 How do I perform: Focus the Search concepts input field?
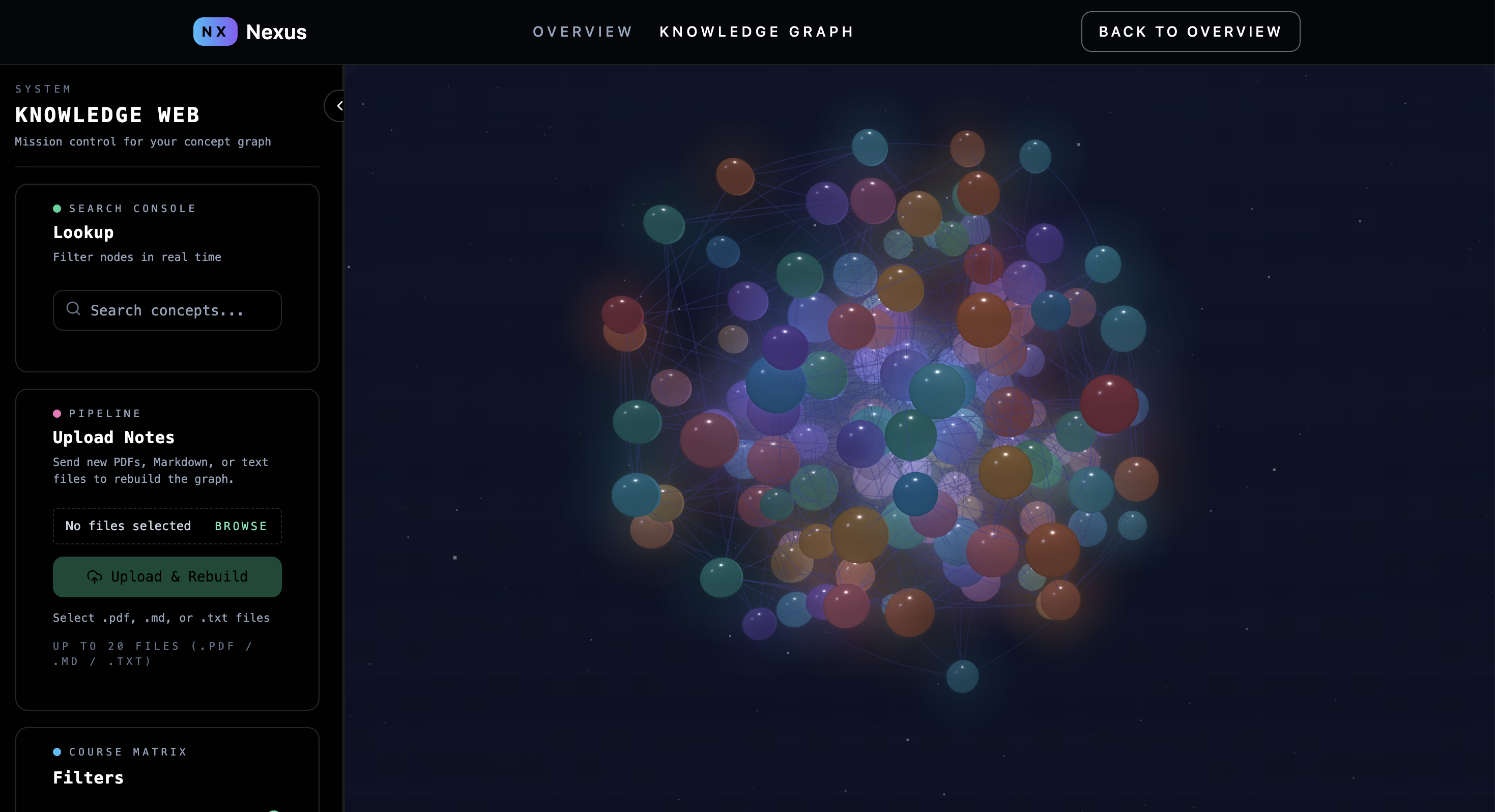(174, 310)
